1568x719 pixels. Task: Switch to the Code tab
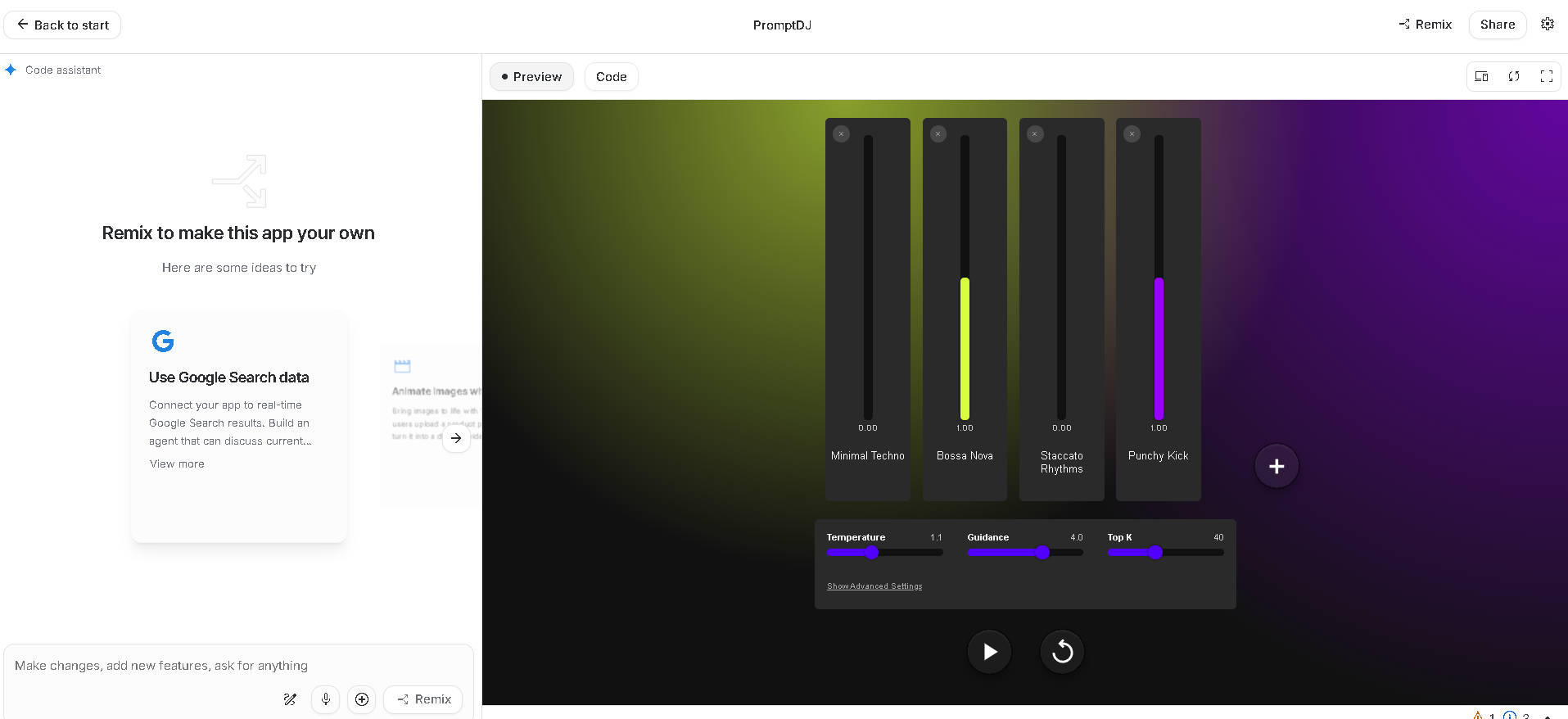611,77
